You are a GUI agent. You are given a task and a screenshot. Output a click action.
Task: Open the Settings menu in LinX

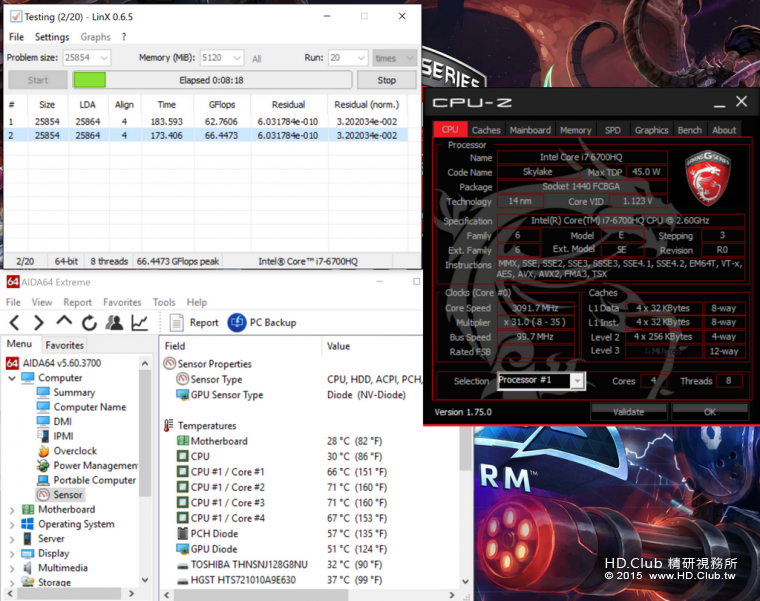pyautogui.click(x=52, y=37)
